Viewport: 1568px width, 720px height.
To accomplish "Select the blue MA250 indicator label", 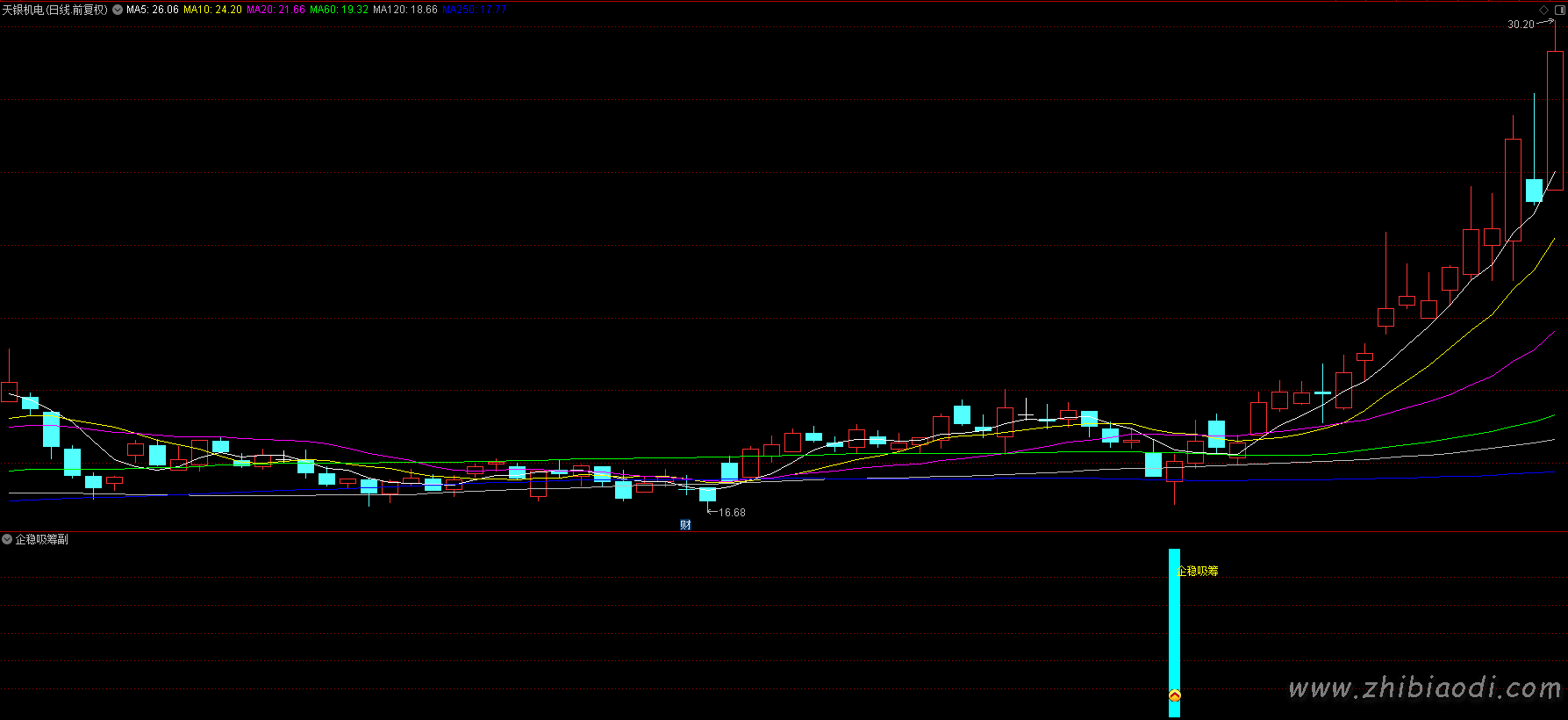I will (x=474, y=10).
